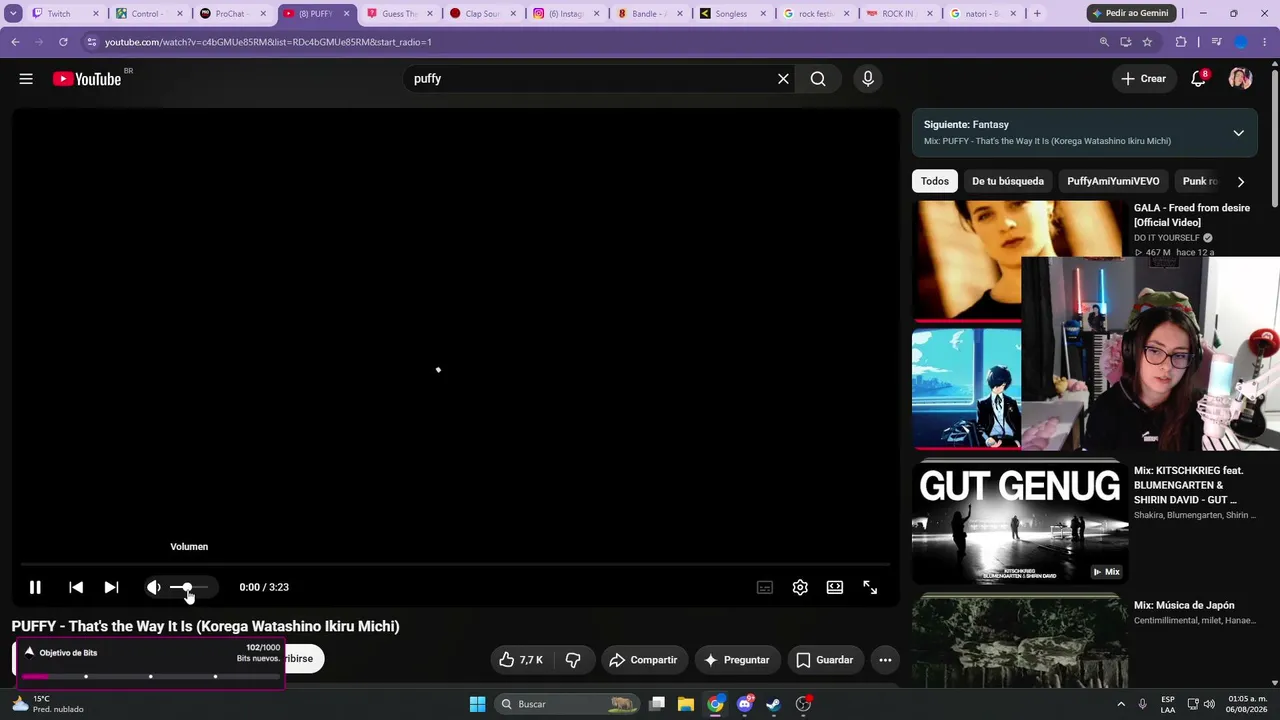Open the Windows Start menu
The image size is (1280, 720).
[477, 704]
